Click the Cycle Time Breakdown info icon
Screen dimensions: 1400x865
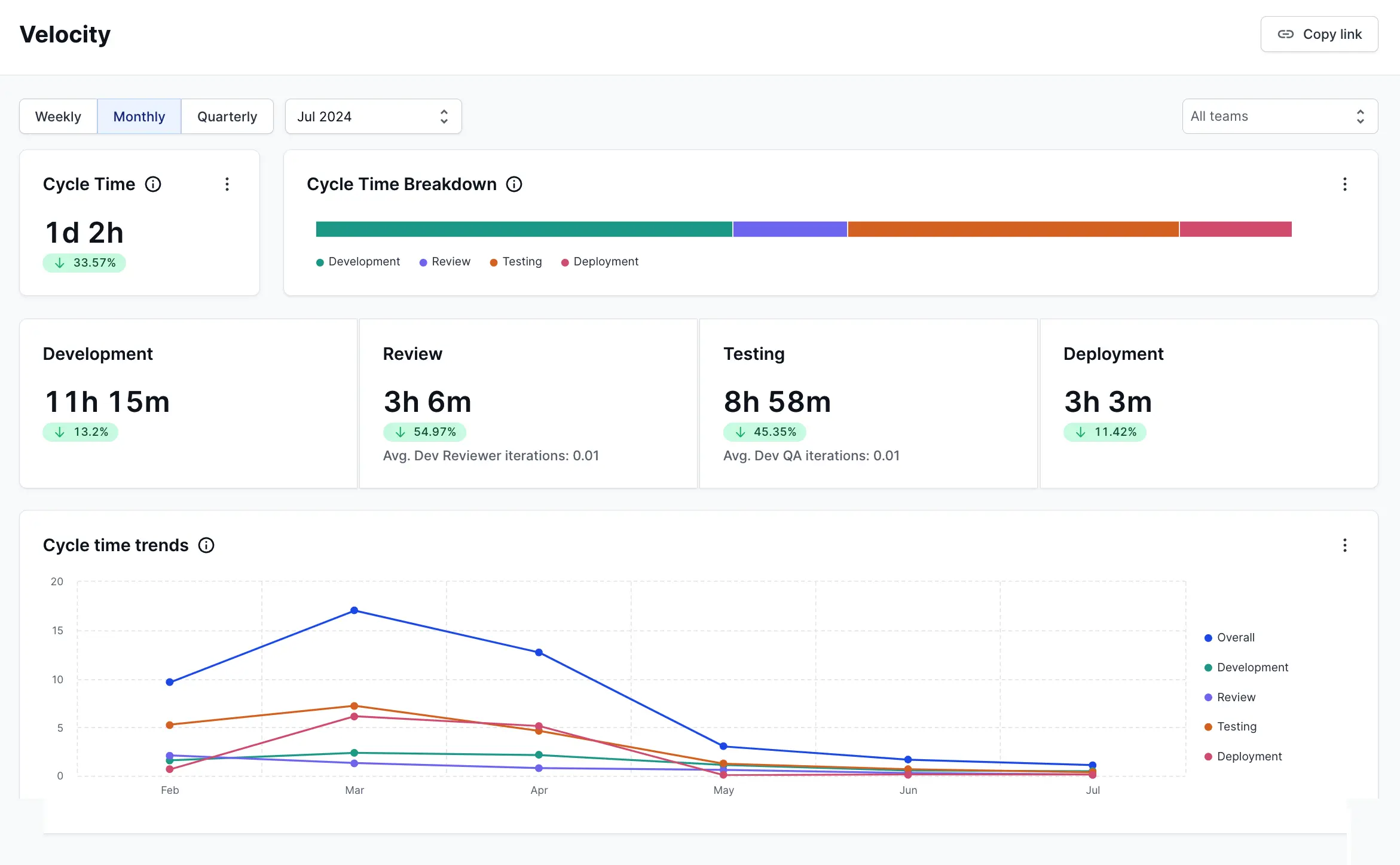coord(514,184)
